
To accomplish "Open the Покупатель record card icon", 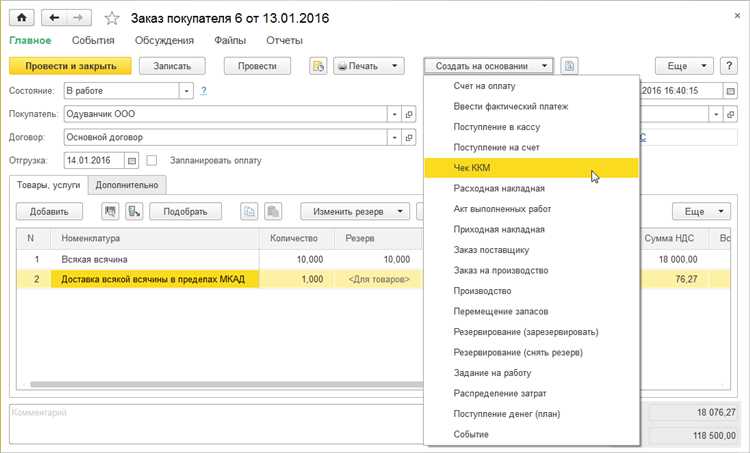I will point(408,114).
